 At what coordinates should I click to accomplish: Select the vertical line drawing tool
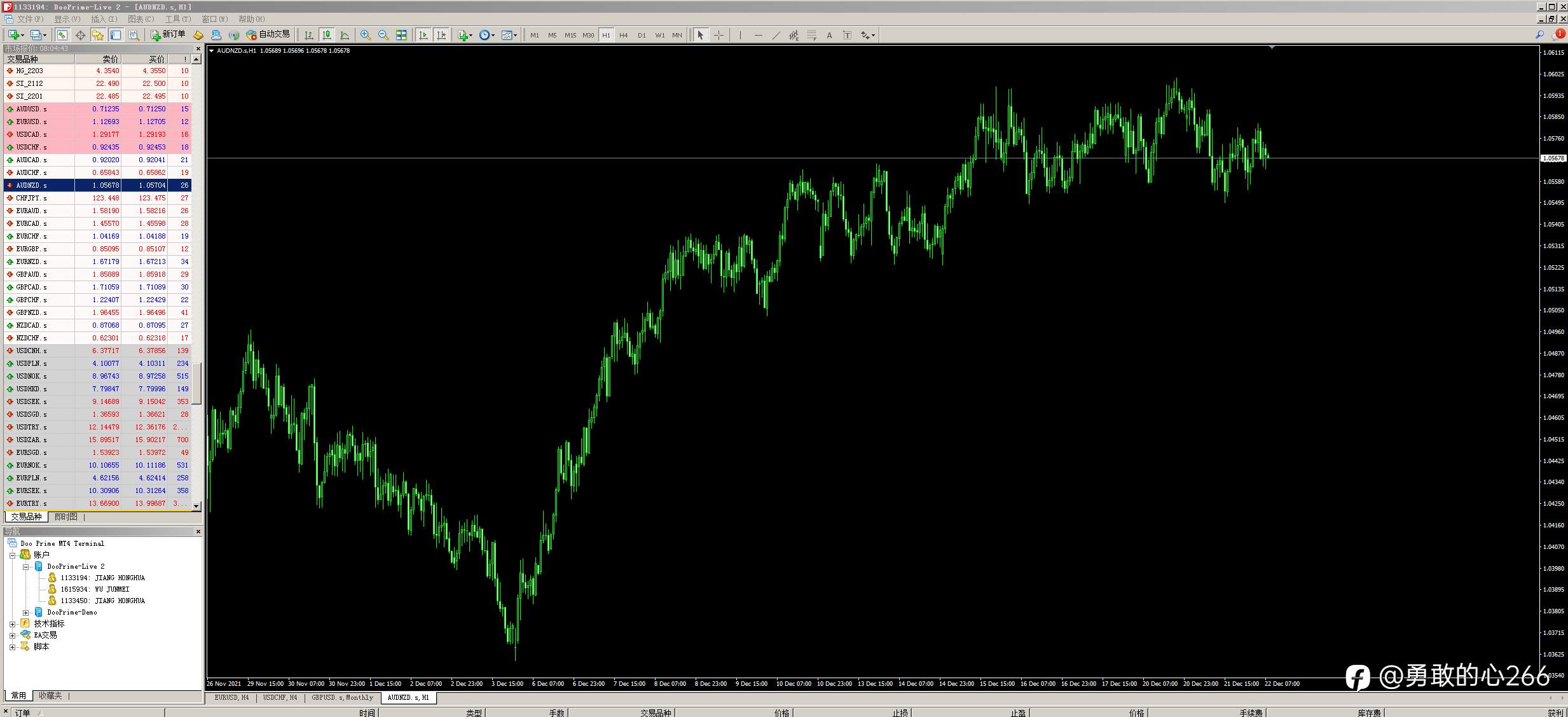740,35
